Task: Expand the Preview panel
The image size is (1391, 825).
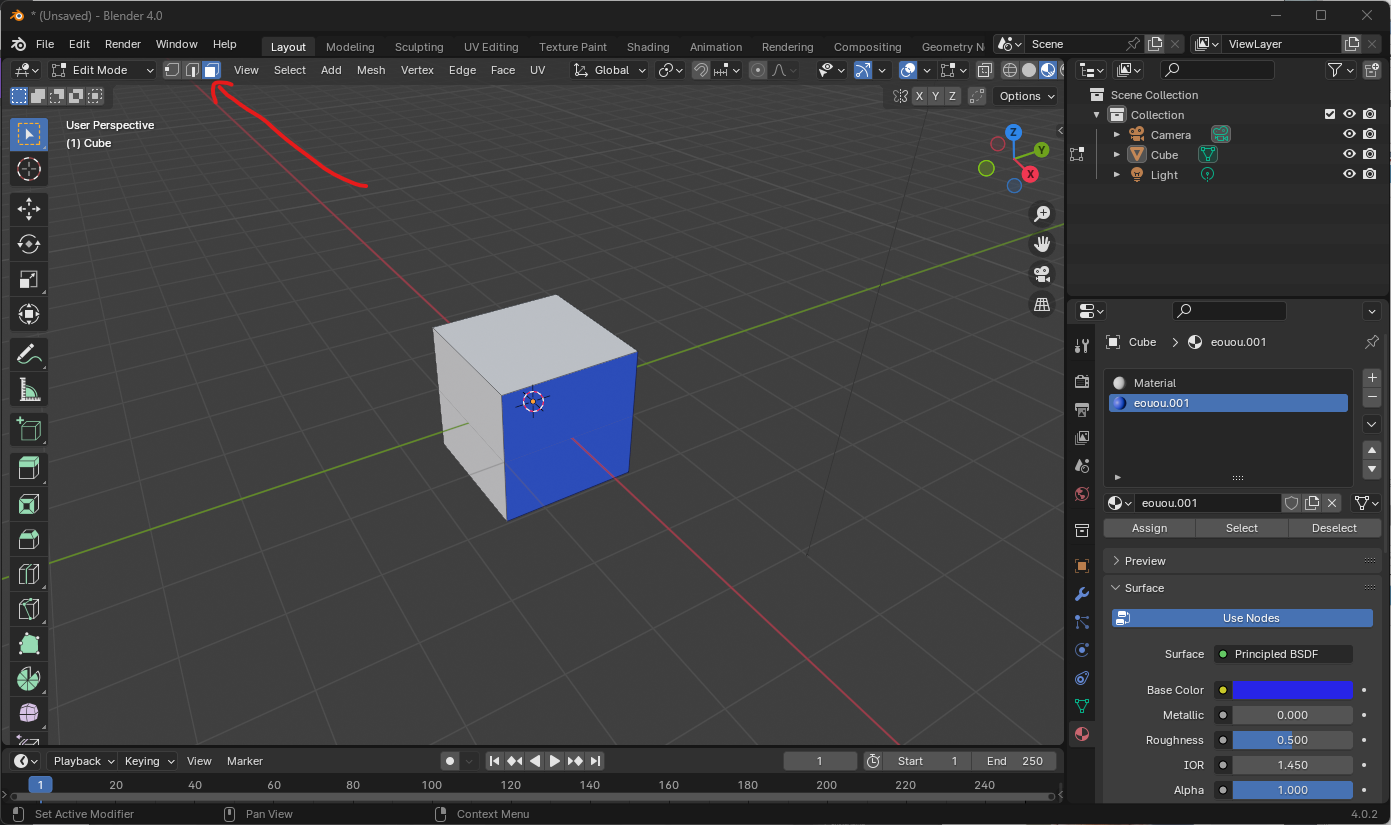Action: pyautogui.click(x=1145, y=561)
